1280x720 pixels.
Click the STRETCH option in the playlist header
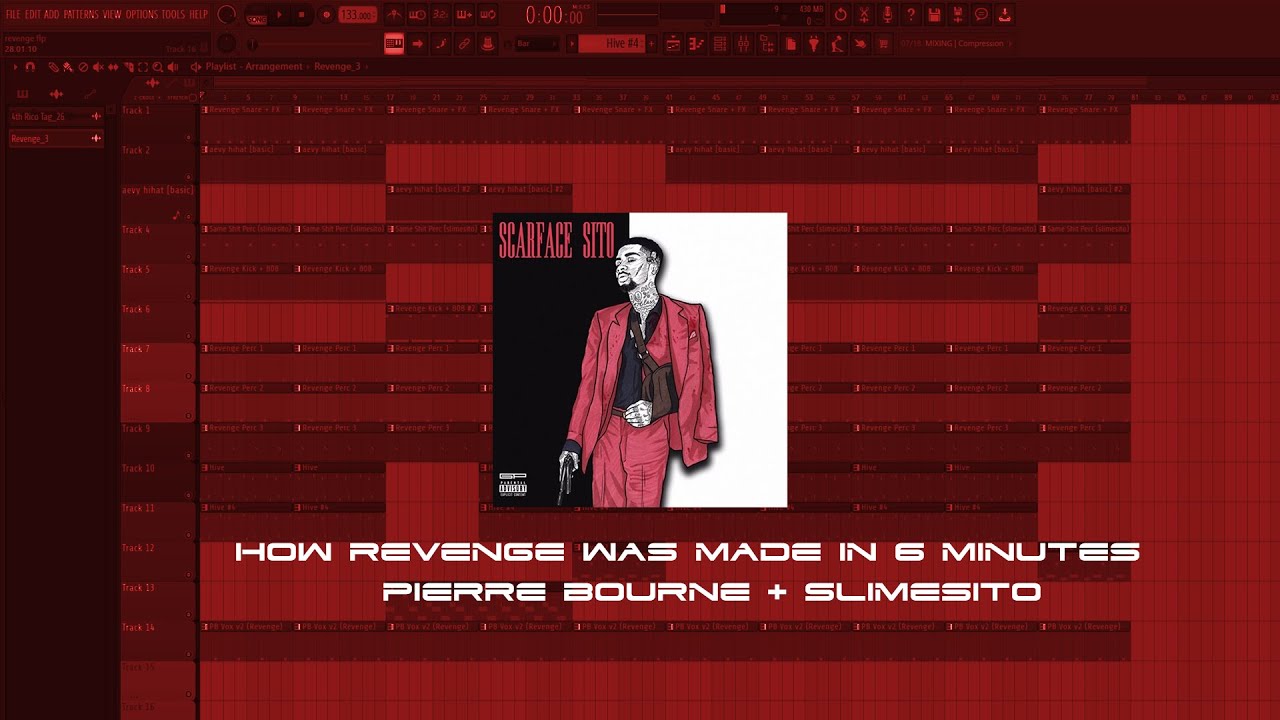[177, 98]
